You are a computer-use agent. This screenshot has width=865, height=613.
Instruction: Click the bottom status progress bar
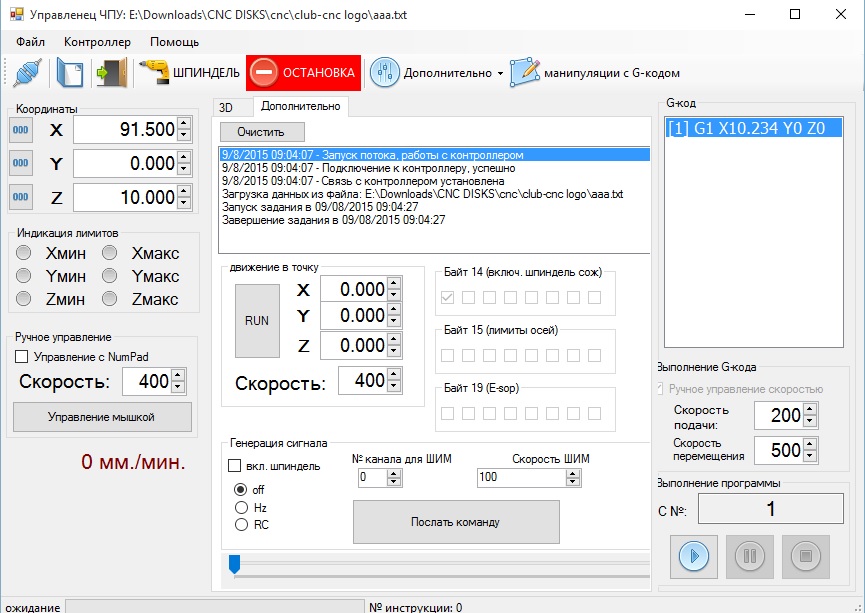[215, 606]
